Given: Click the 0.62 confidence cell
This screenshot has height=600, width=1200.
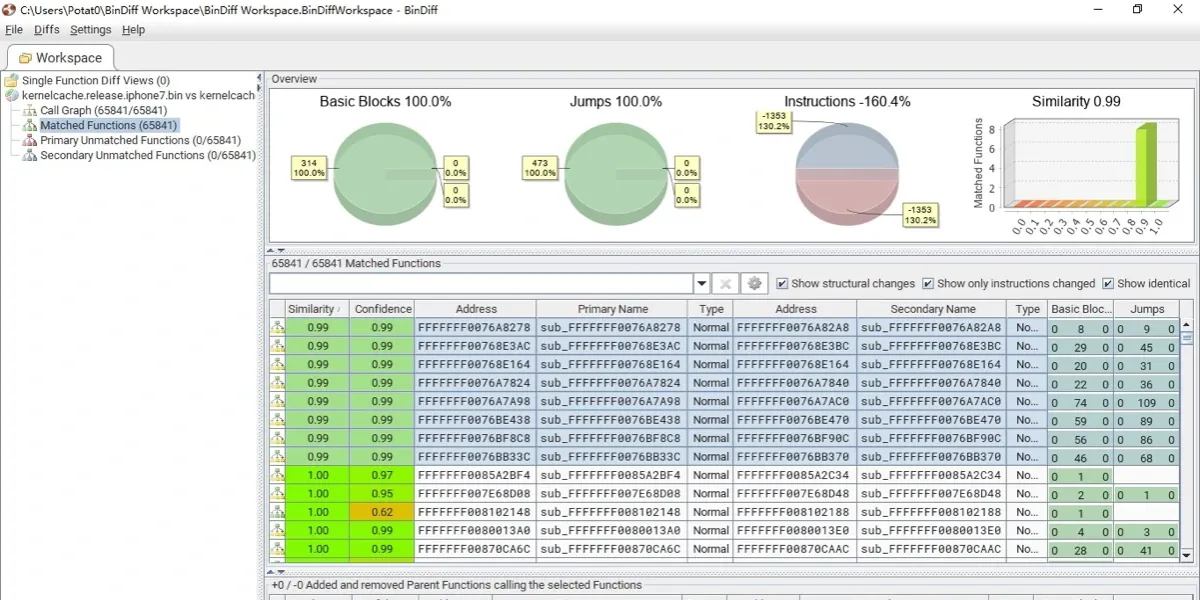Looking at the screenshot, I should click(382, 512).
